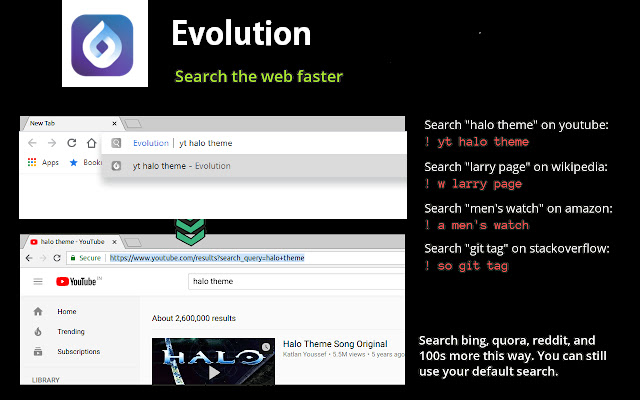Select the 'yt halo theme - Evolution' suggestion
This screenshot has width=640, height=400.
pyautogui.click(x=254, y=166)
